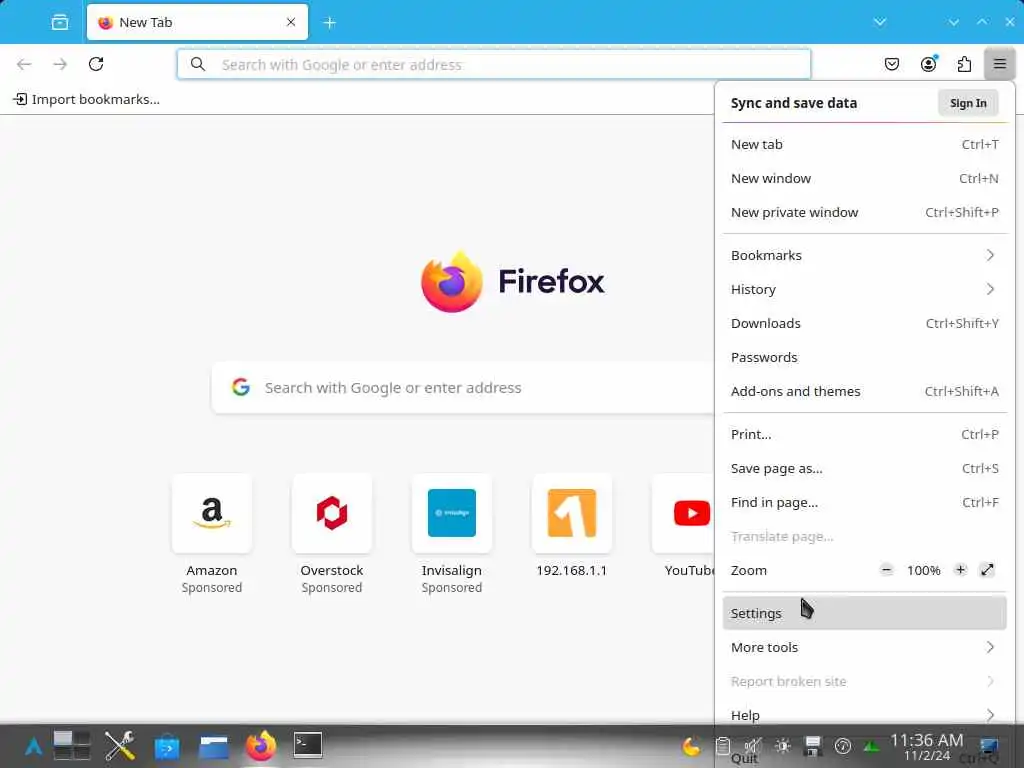
Task: Launch the terminal icon in taskbar
Action: pyautogui.click(x=308, y=745)
